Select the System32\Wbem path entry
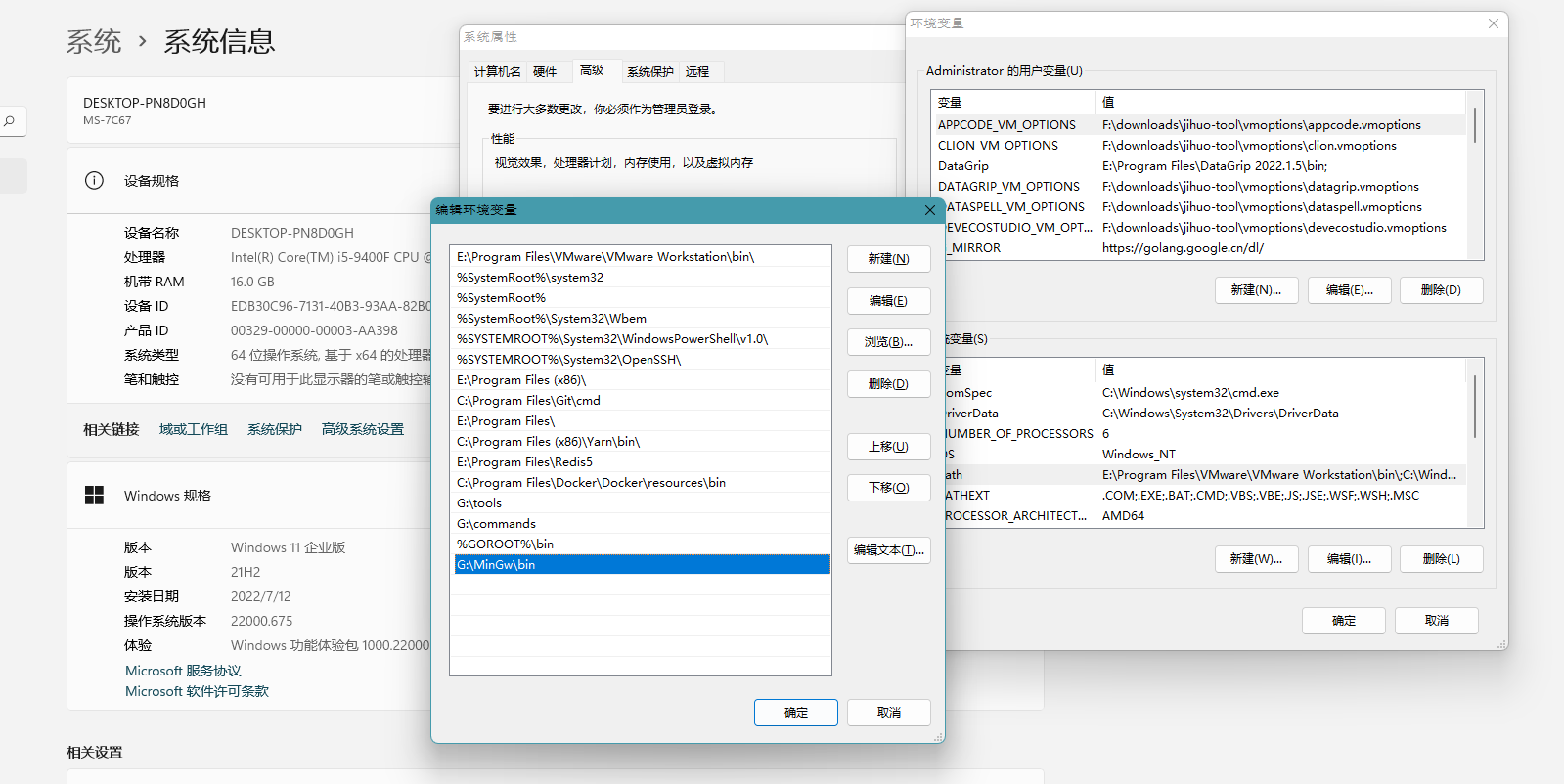 click(642, 319)
